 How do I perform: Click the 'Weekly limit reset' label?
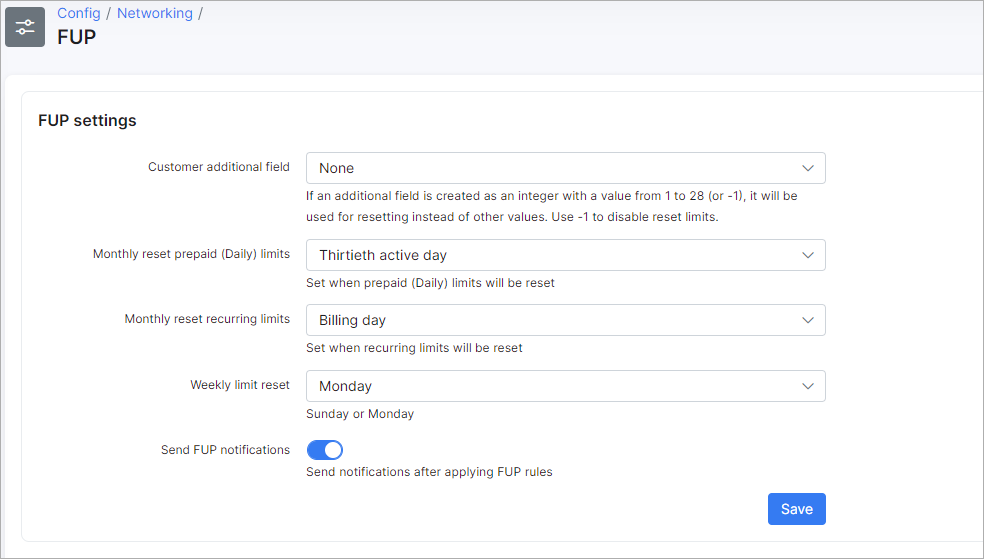[x=240, y=385]
